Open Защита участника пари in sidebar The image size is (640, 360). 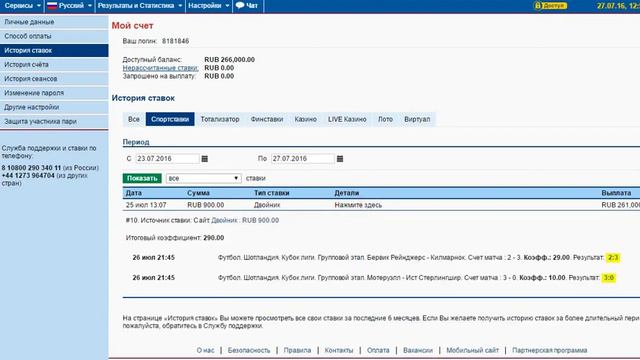click(x=54, y=122)
